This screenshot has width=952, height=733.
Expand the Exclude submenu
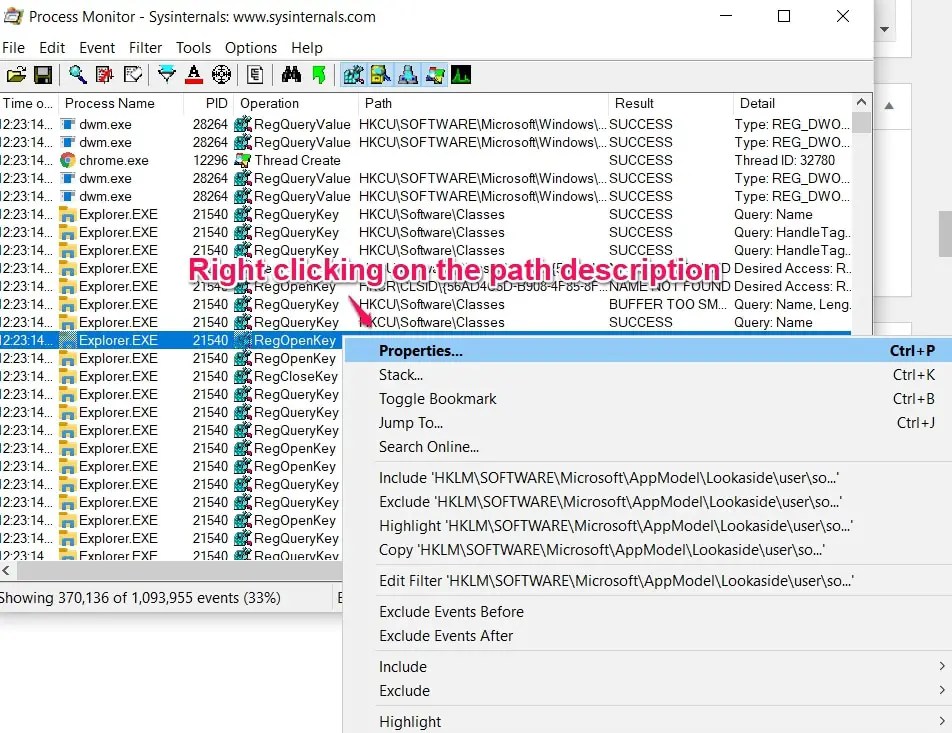pyautogui.click(x=648, y=690)
